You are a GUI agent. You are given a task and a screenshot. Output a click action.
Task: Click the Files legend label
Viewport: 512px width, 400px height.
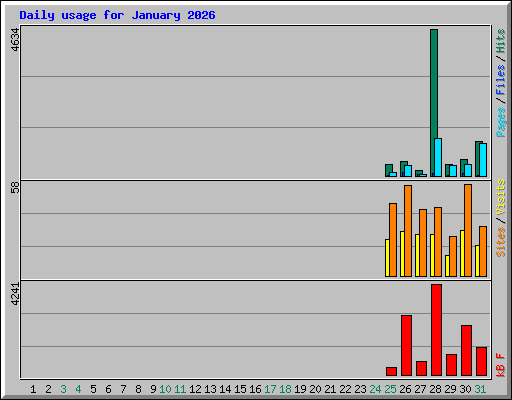coord(501,79)
